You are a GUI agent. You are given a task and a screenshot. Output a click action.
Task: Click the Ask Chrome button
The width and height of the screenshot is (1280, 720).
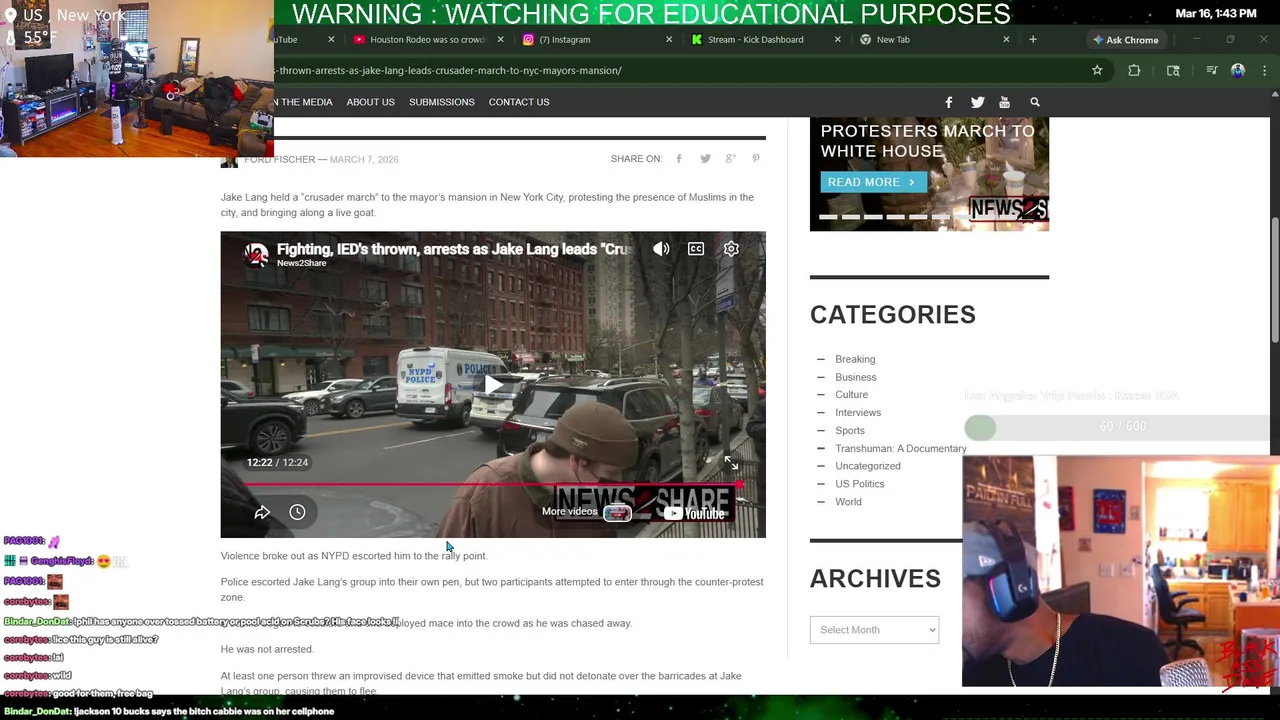point(1125,40)
